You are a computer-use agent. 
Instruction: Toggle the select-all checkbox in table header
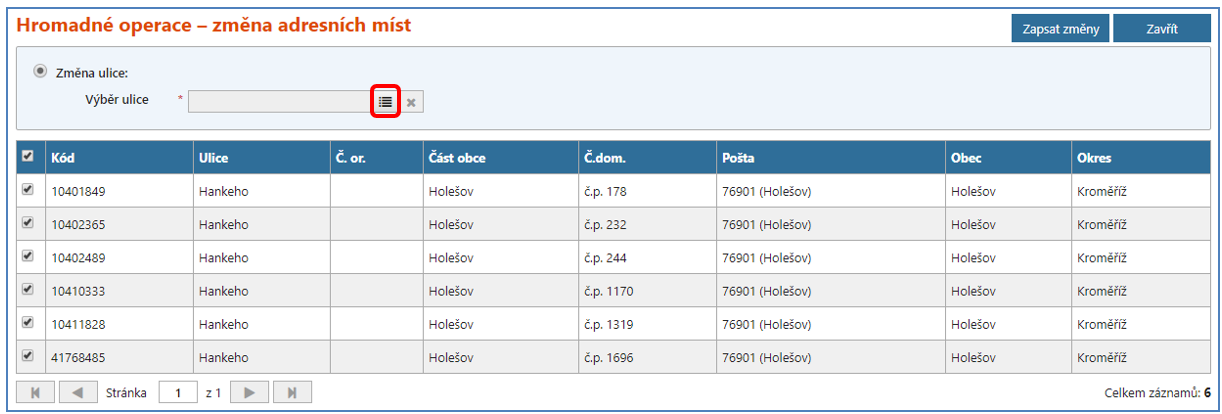pos(28,157)
